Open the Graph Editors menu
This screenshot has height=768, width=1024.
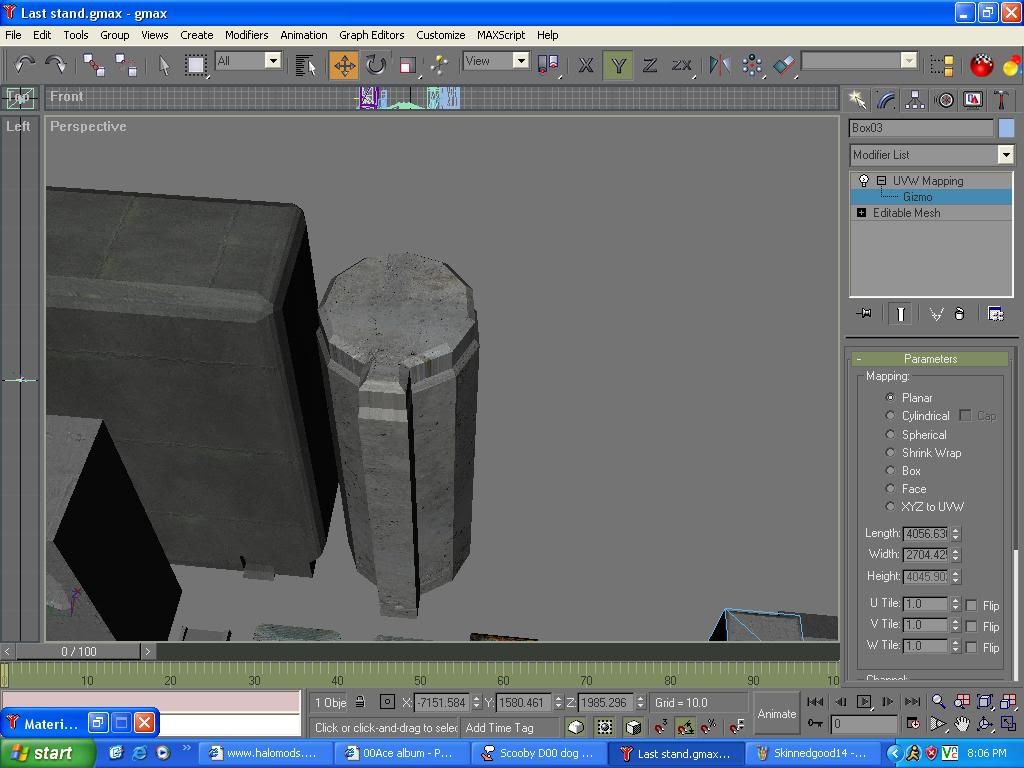click(x=372, y=35)
